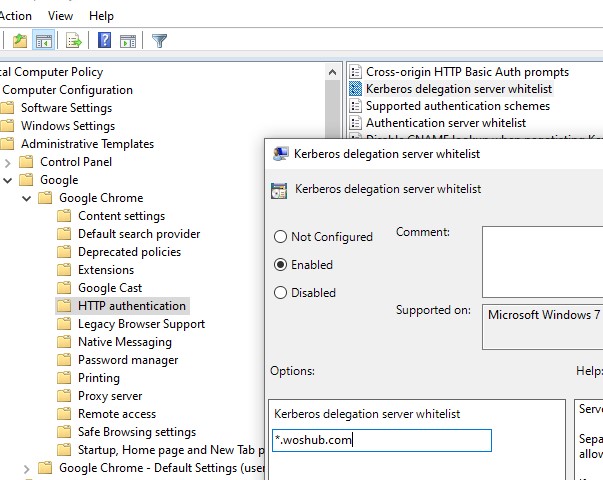Open the Password manager folder

(127, 360)
